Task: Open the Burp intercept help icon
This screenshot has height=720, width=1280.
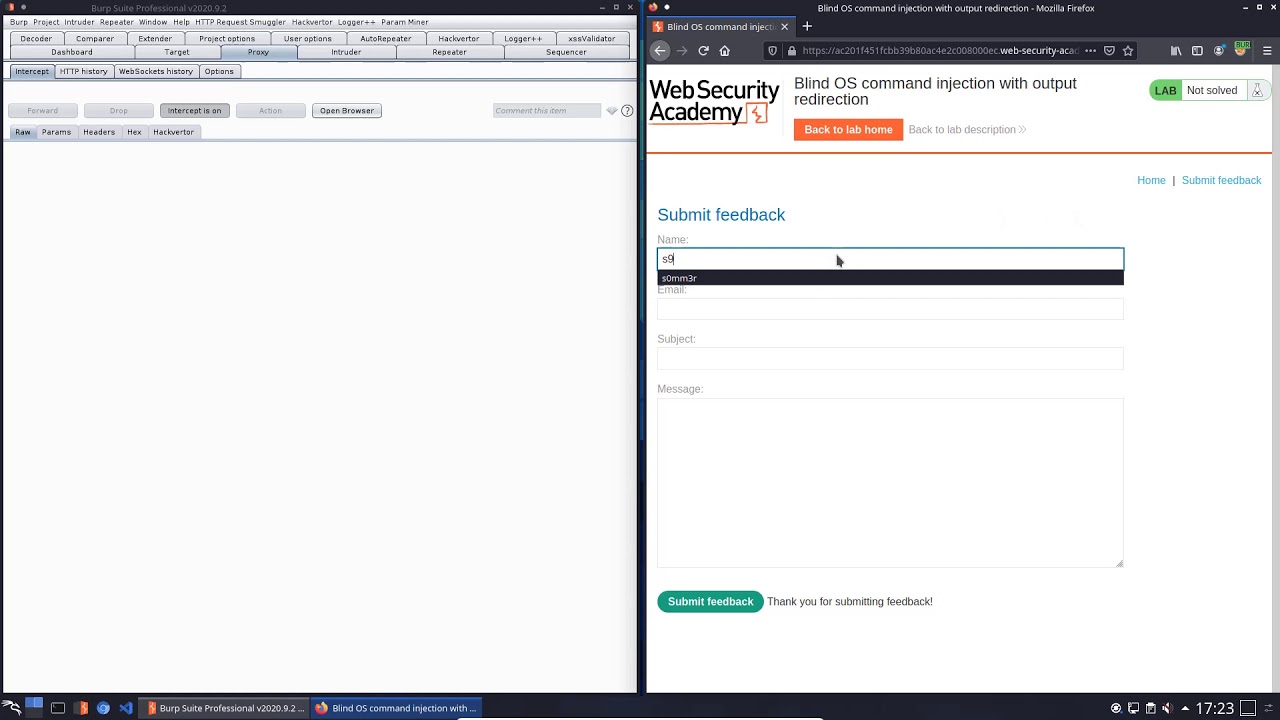Action: (627, 111)
